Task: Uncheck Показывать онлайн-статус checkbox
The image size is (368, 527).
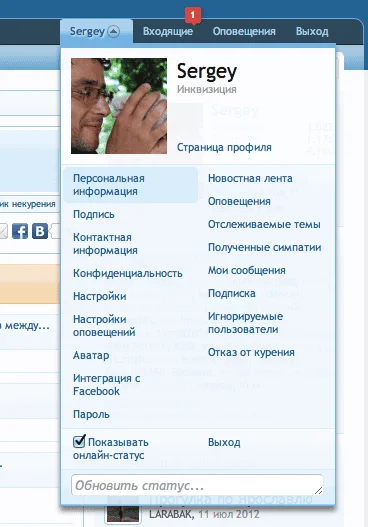Action: tap(79, 441)
